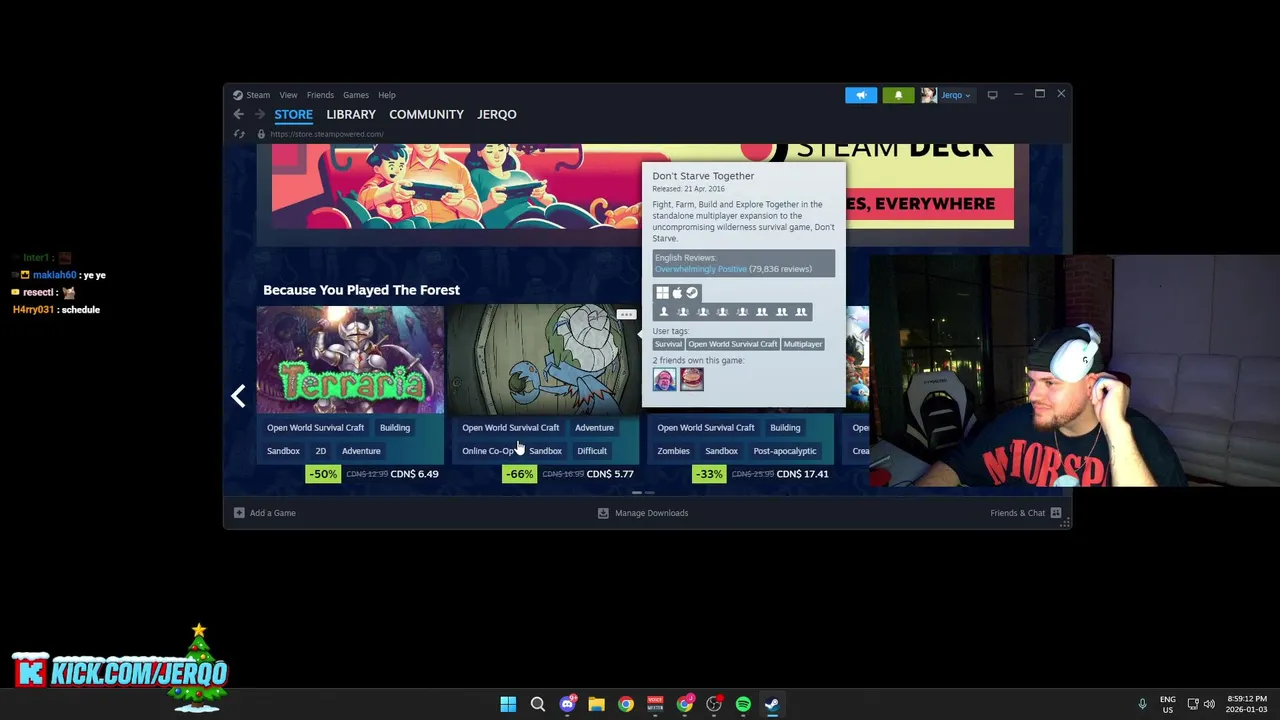This screenshot has width=1280, height=720.
Task: Click the Because You Played The Forest heading
Action: [x=361, y=290]
